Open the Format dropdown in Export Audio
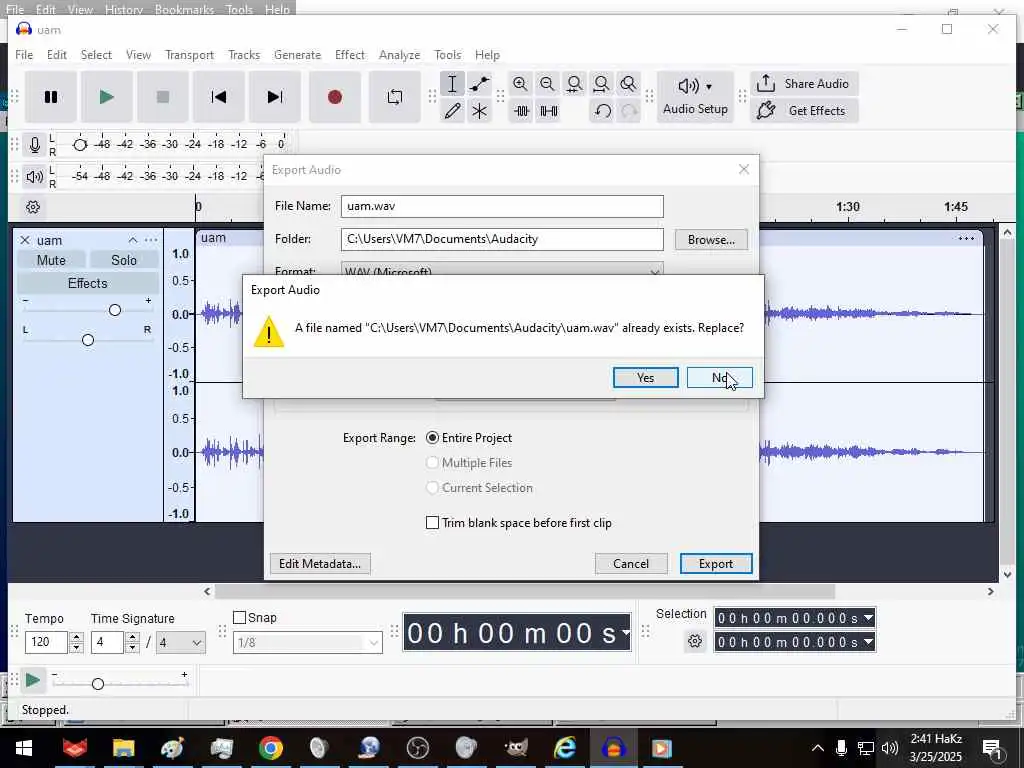This screenshot has width=1024, height=768. point(502,269)
